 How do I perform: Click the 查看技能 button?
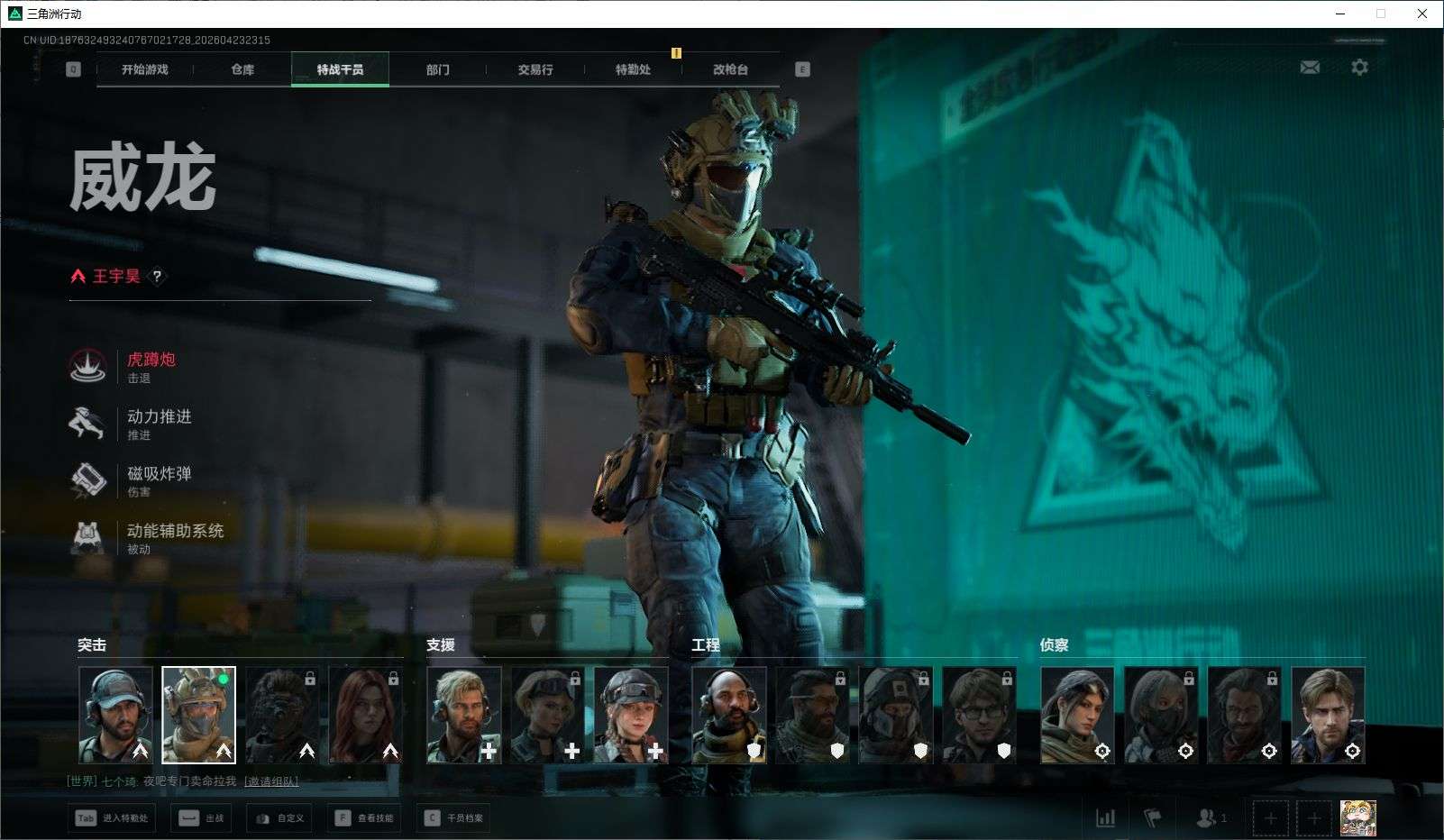tap(364, 818)
